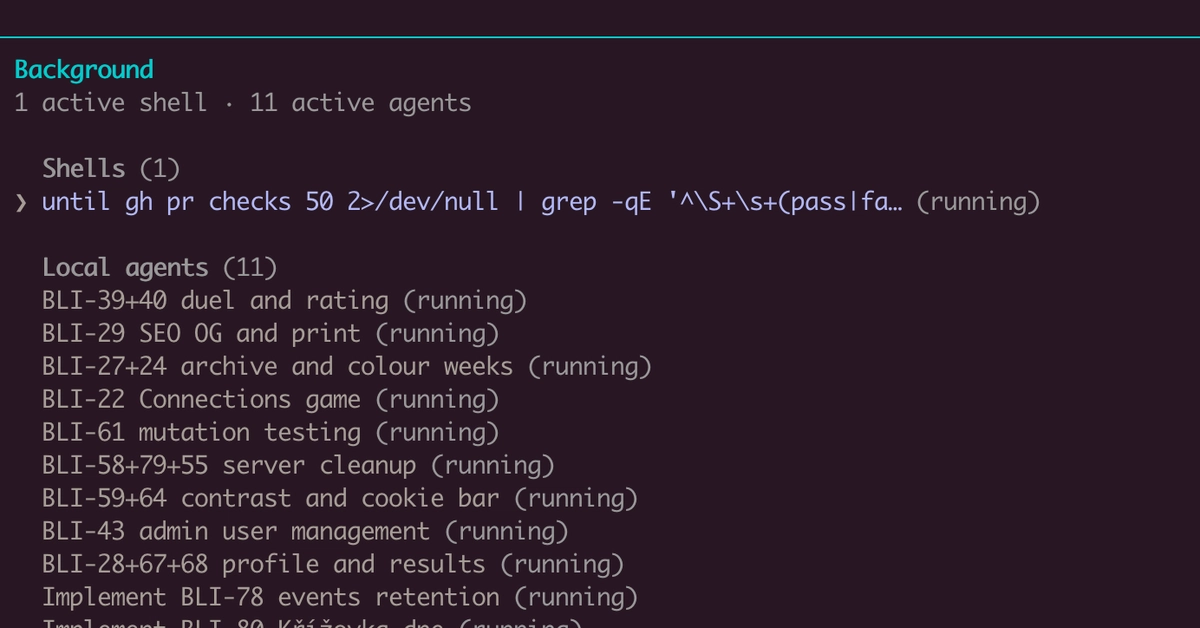Pick the BLI-59+64 contrast and cookie bar agent

pos(340,498)
